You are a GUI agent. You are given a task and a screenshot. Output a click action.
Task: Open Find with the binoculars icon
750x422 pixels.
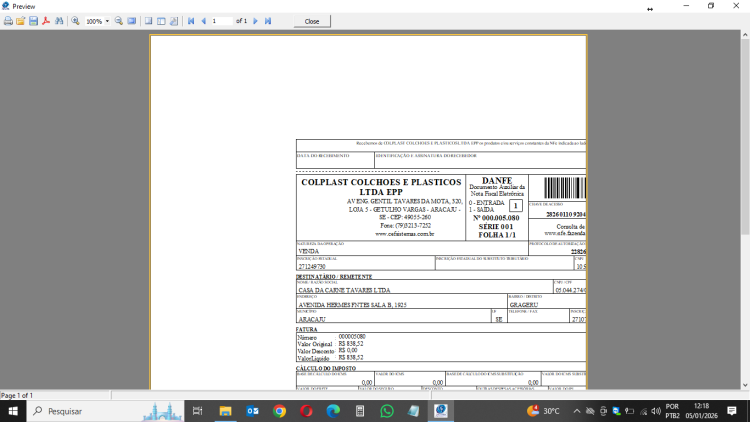pos(59,21)
